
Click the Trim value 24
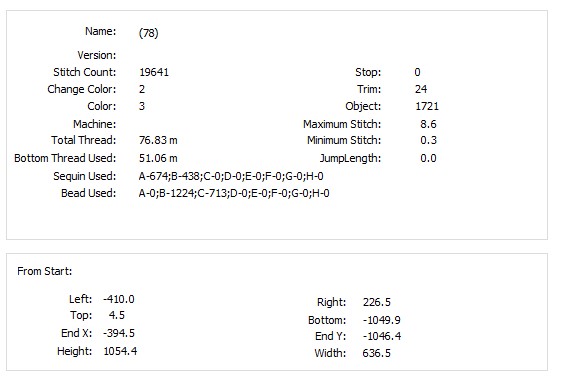pyautogui.click(x=421, y=89)
